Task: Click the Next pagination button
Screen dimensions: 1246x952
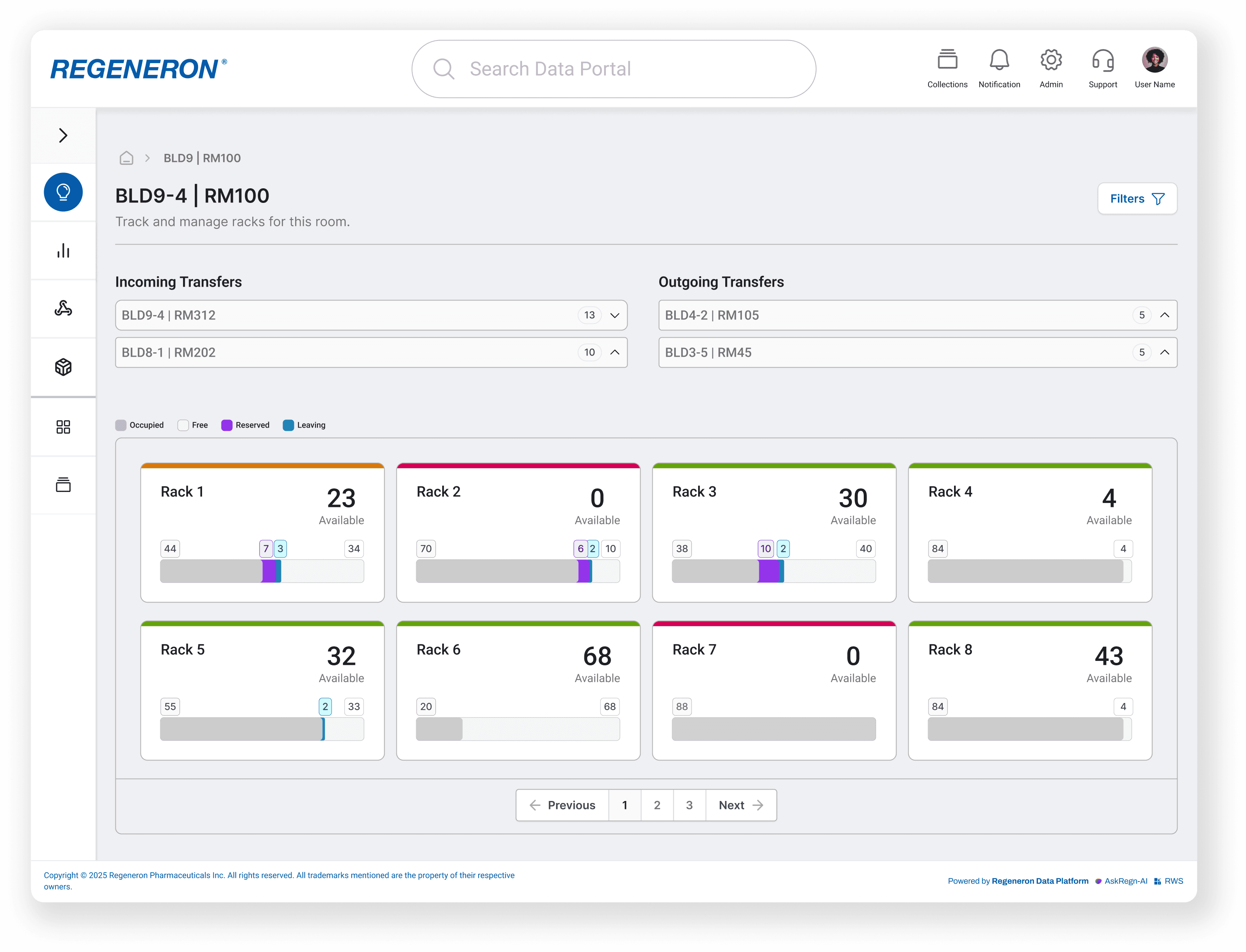Action: (741, 805)
